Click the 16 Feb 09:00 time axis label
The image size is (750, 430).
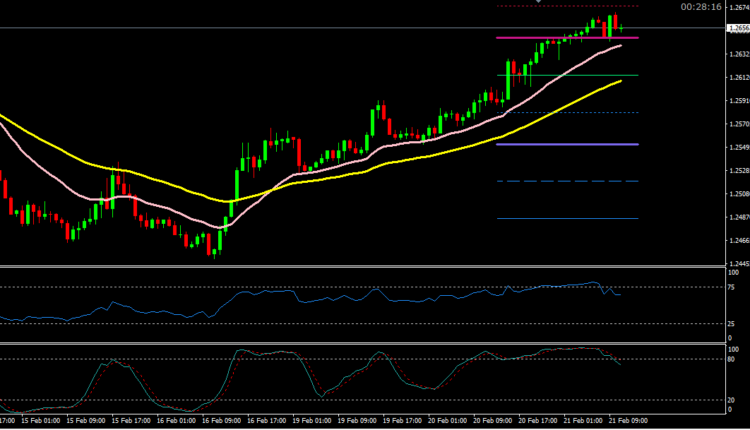(x=223, y=422)
